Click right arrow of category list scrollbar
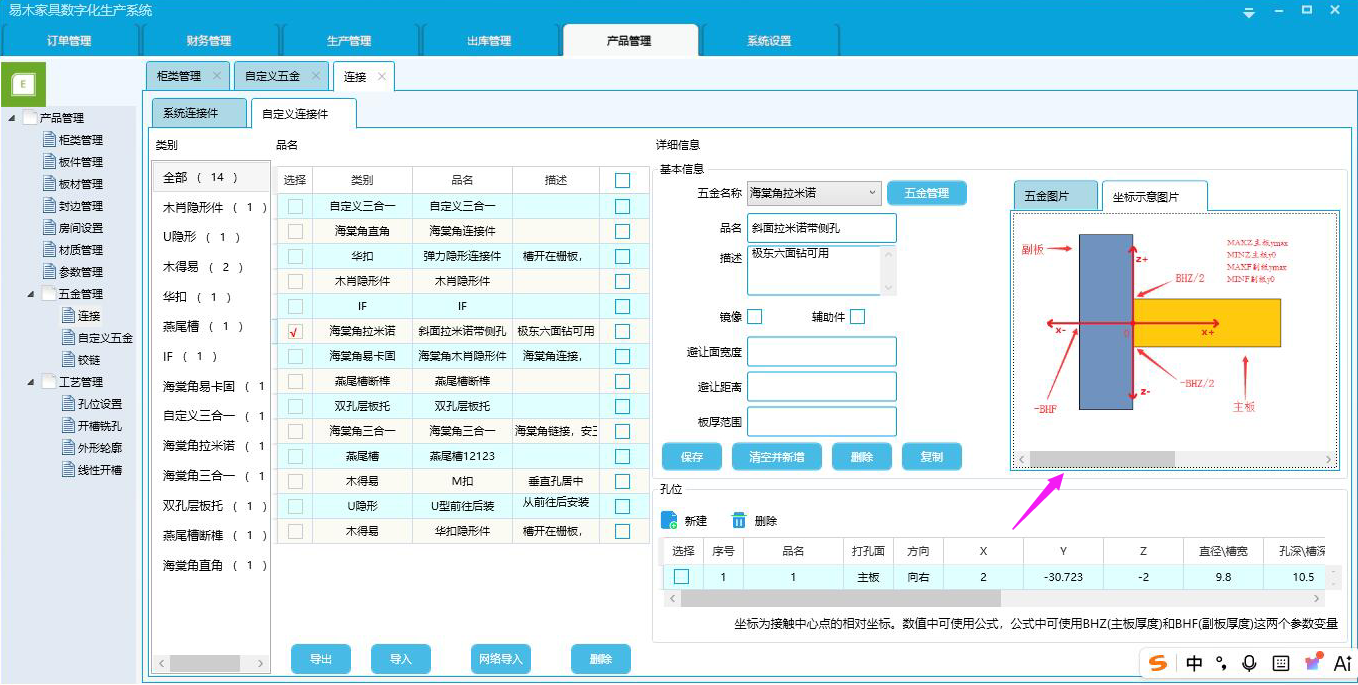1358x685 pixels. [262, 664]
